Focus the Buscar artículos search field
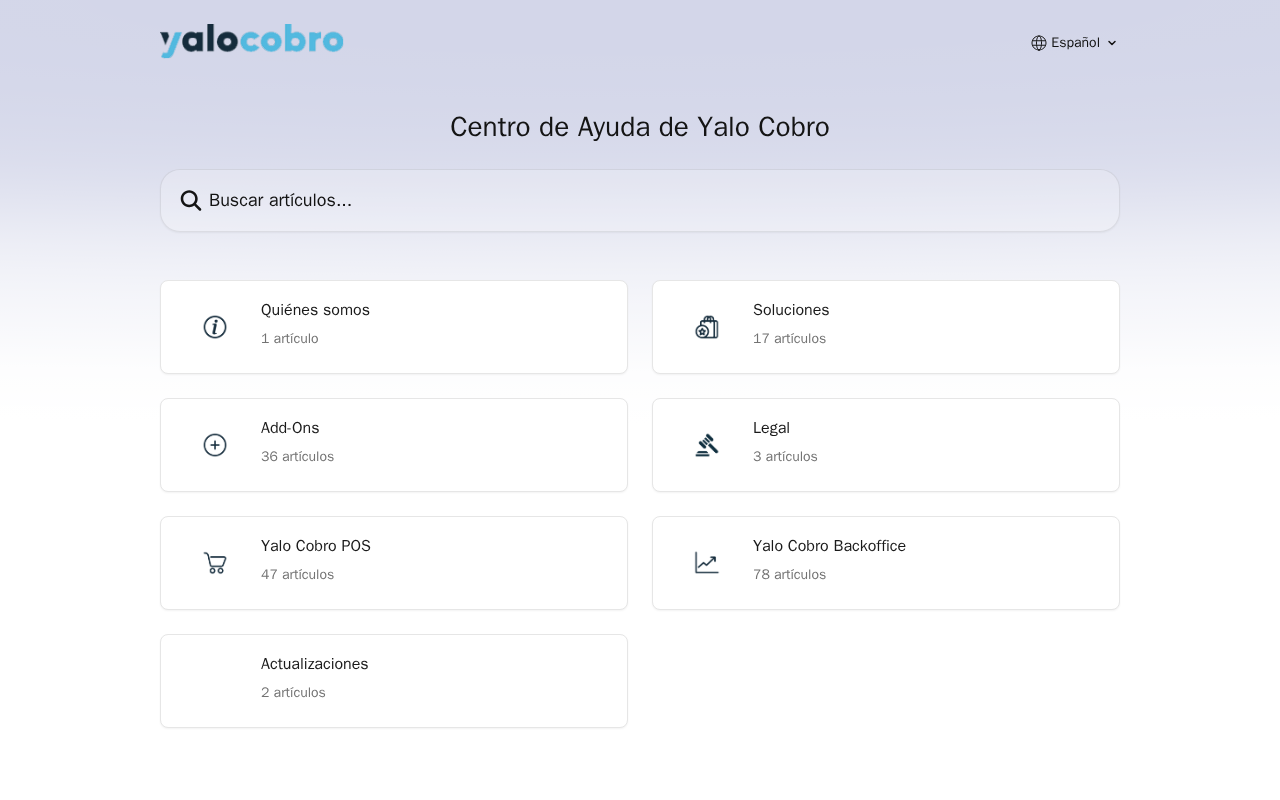This screenshot has height=800, width=1280. click(x=640, y=200)
